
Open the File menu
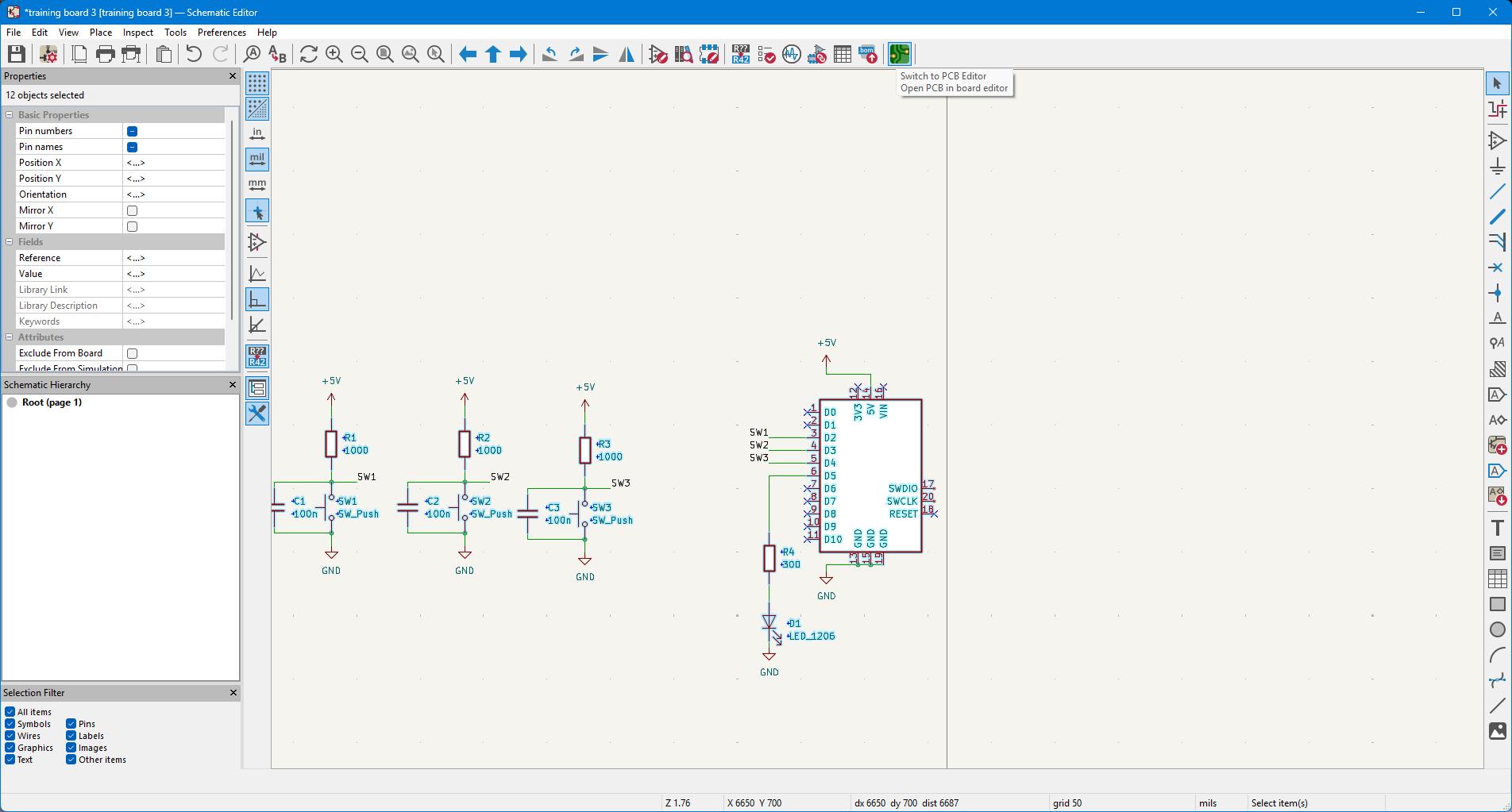point(13,33)
